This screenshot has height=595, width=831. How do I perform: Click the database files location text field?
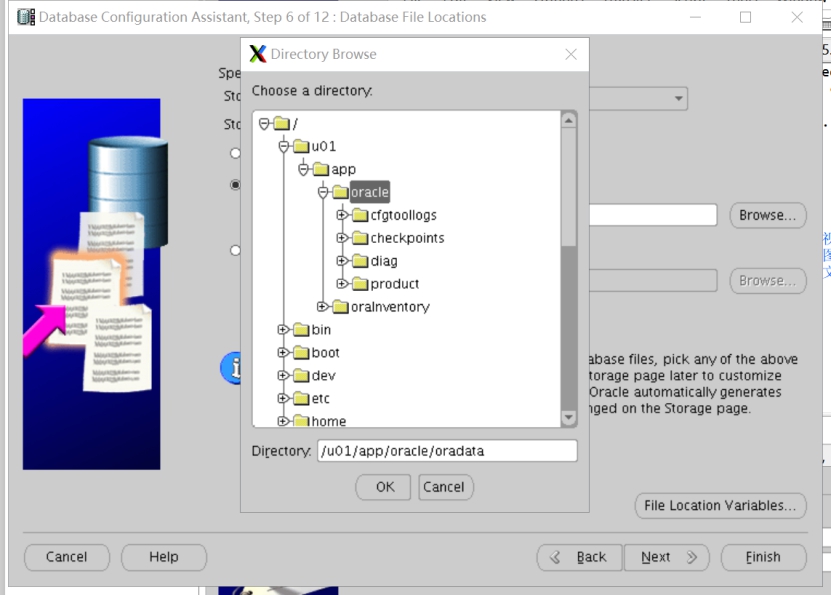pos(653,215)
